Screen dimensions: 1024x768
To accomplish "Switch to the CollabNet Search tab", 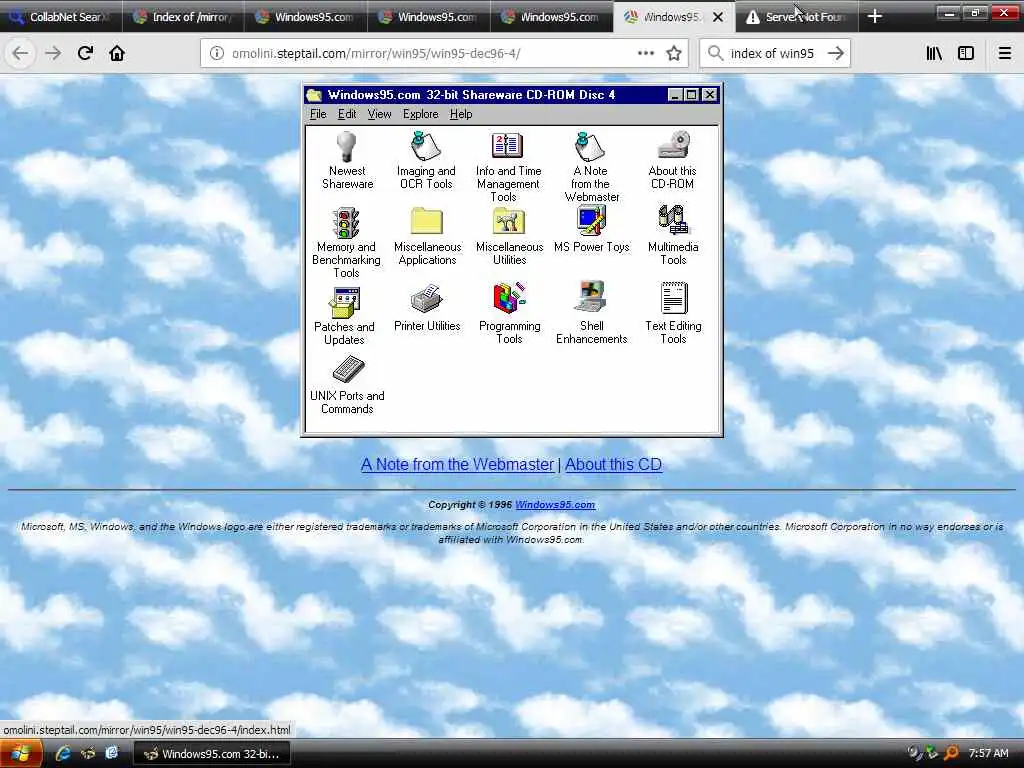I will click(61, 17).
